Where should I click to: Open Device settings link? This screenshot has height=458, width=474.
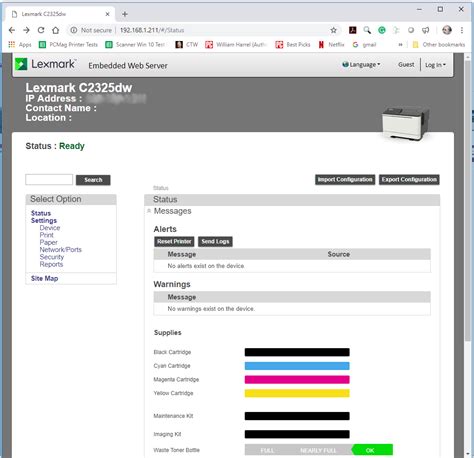click(50, 228)
